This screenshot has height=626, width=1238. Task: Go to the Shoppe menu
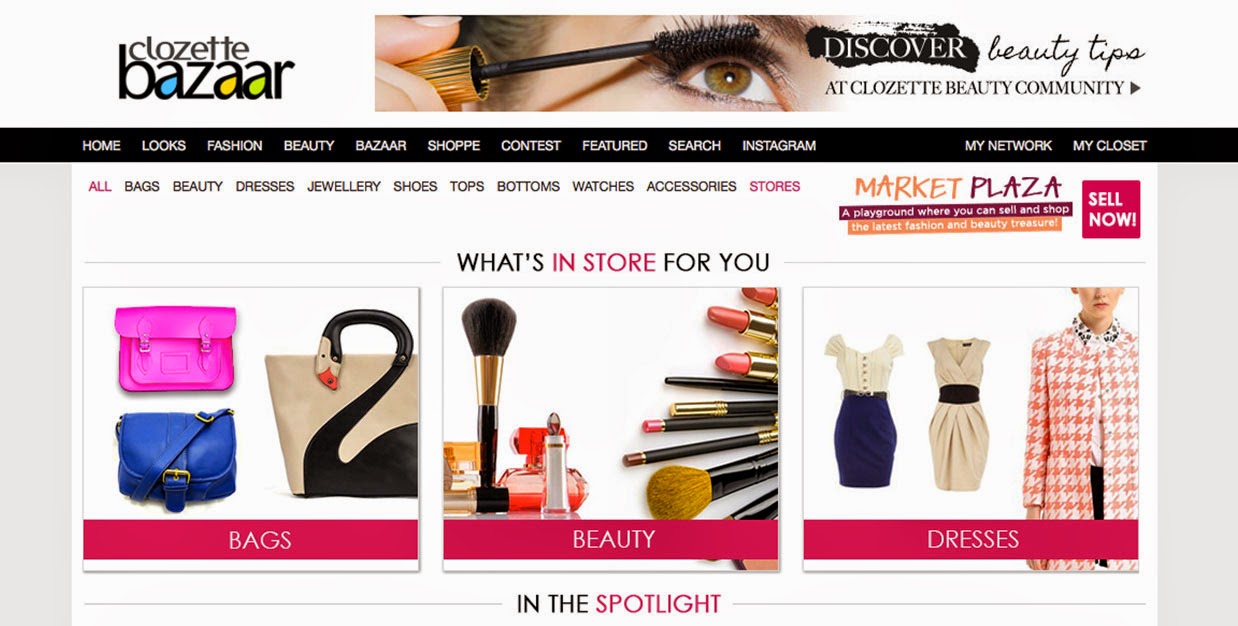(454, 145)
